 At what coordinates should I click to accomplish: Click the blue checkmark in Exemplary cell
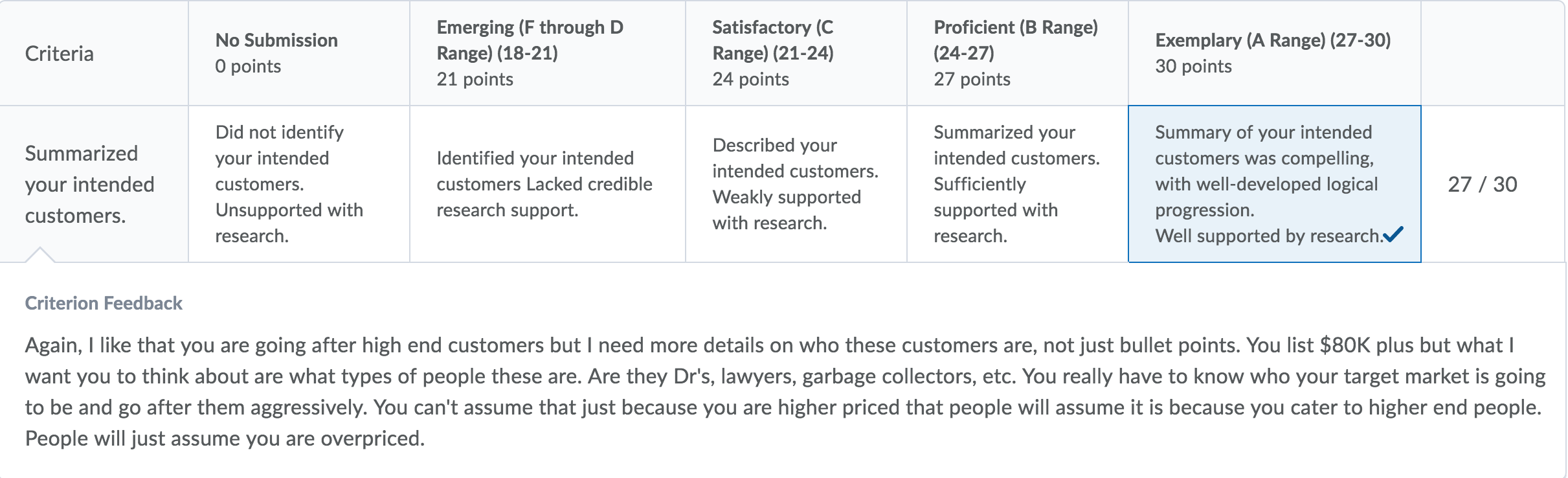click(1393, 234)
